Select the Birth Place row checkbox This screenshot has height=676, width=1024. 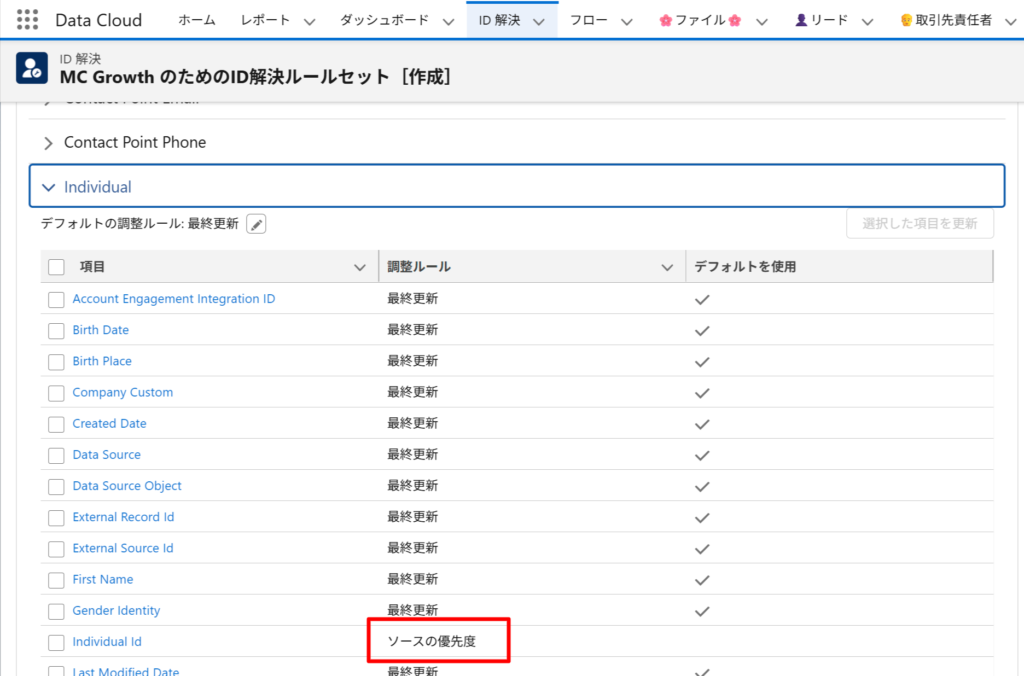(x=56, y=362)
